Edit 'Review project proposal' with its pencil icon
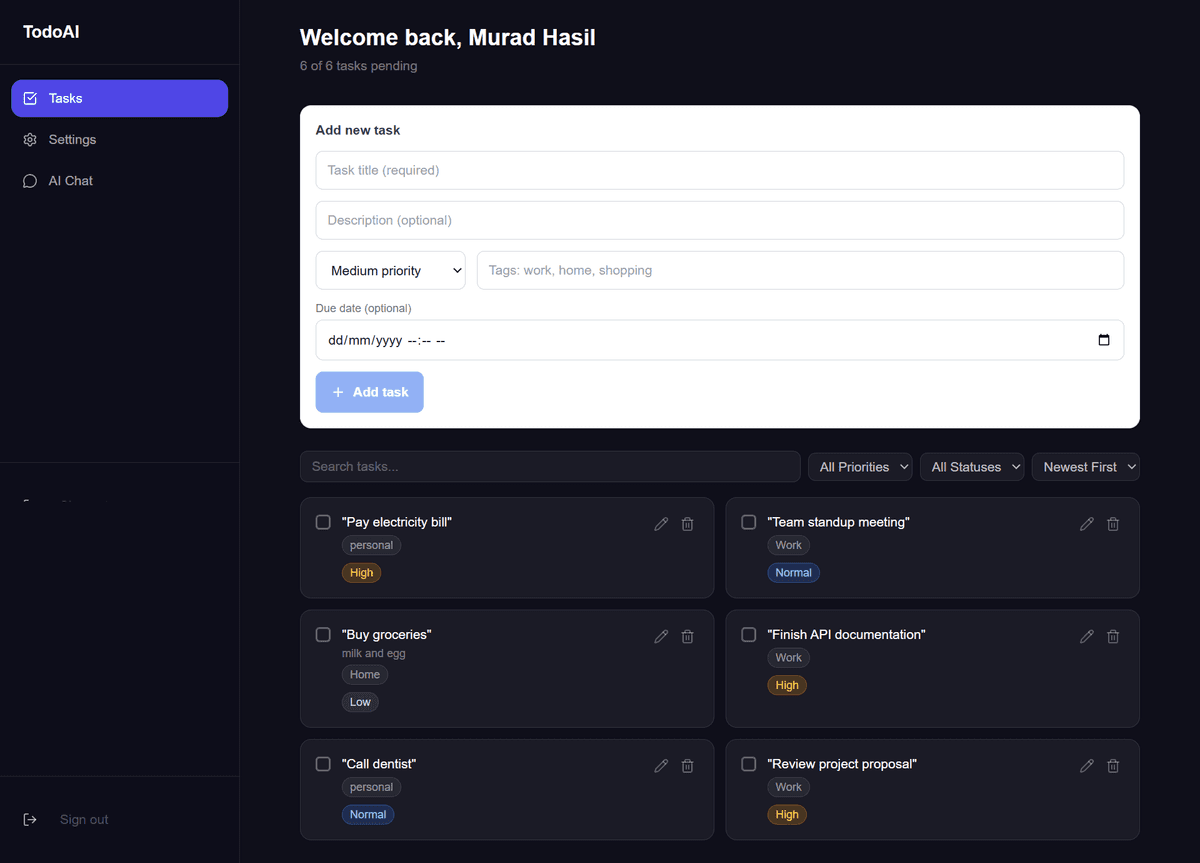This screenshot has width=1200, height=863. click(x=1087, y=765)
